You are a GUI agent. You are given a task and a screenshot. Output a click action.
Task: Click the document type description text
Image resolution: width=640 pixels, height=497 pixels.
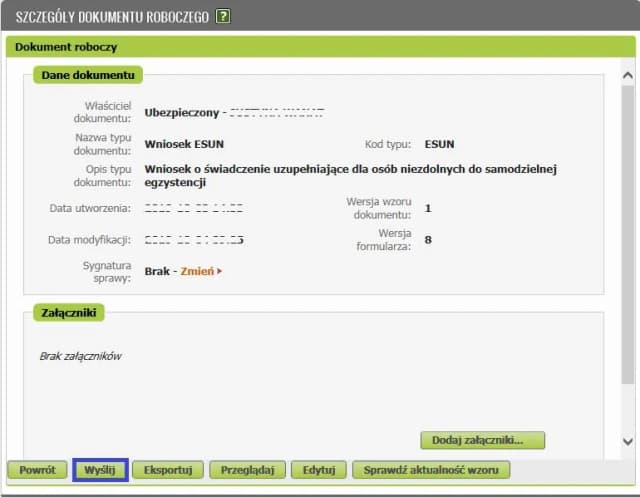coord(350,176)
